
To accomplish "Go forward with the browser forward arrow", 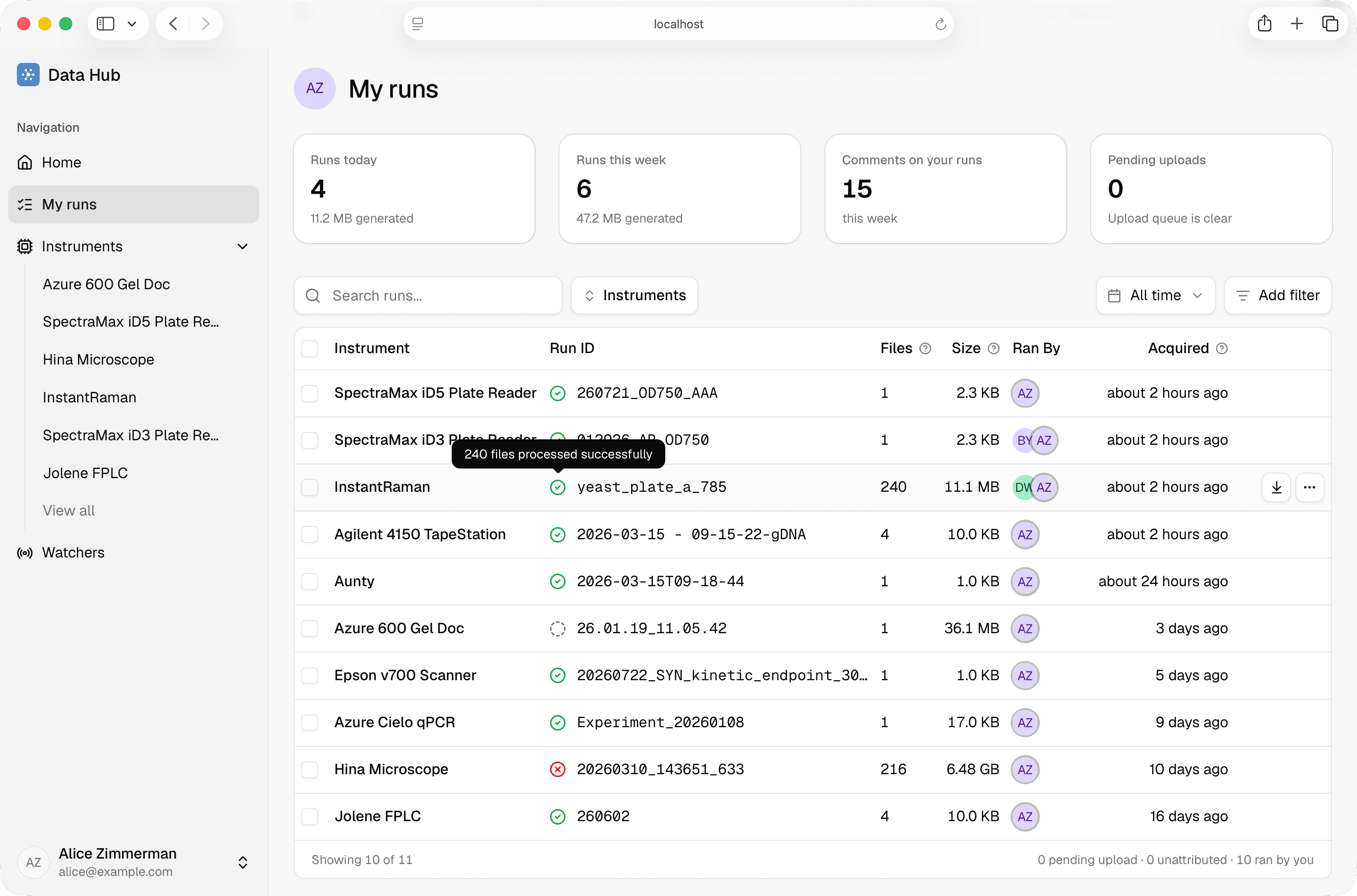I will click(206, 23).
